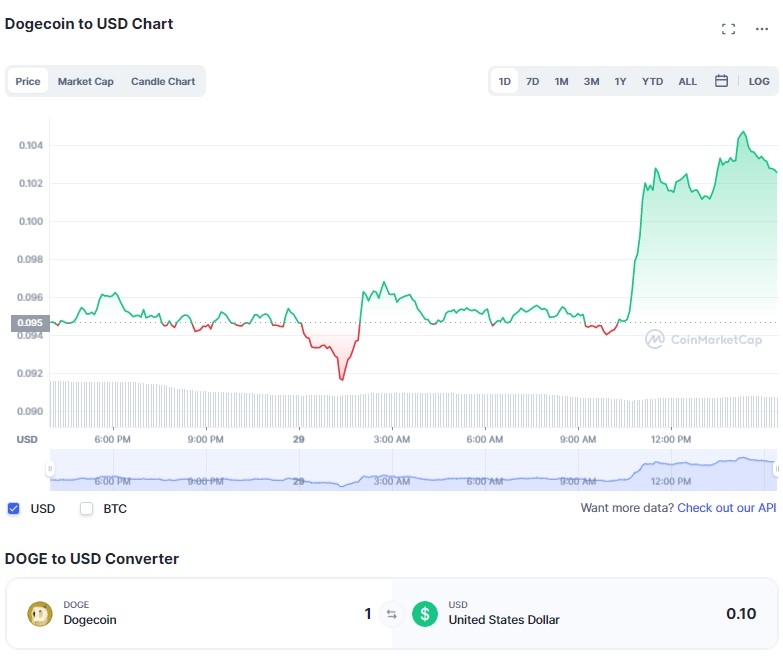Click the DOGE amount field showing 1
The height and width of the screenshot is (657, 783).
pyautogui.click(x=368, y=614)
